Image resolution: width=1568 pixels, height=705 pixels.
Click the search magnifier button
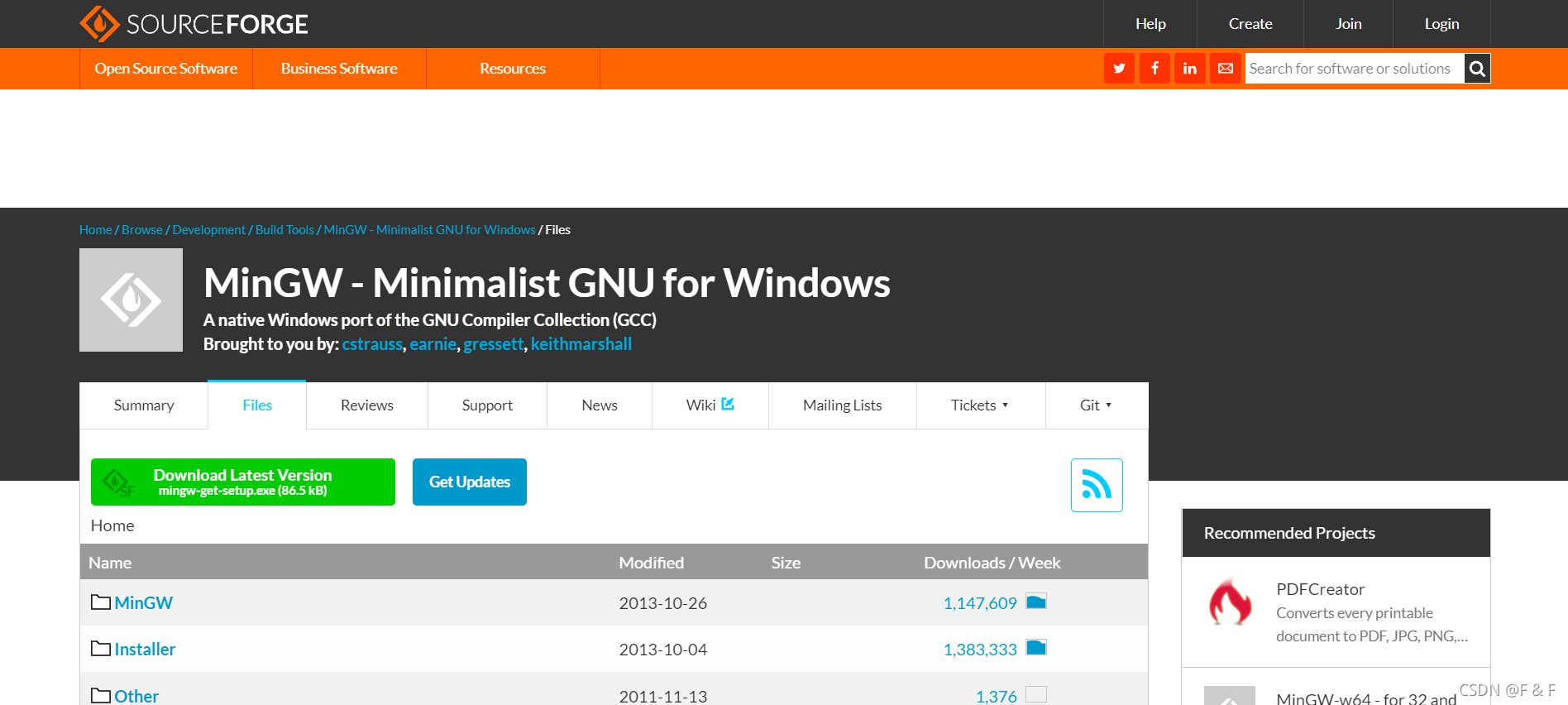pyautogui.click(x=1477, y=69)
